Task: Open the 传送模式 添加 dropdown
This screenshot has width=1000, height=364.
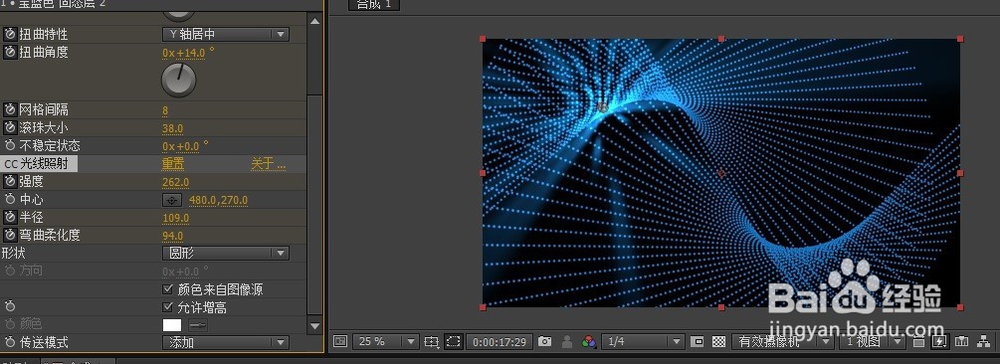Action: pyautogui.click(x=226, y=343)
